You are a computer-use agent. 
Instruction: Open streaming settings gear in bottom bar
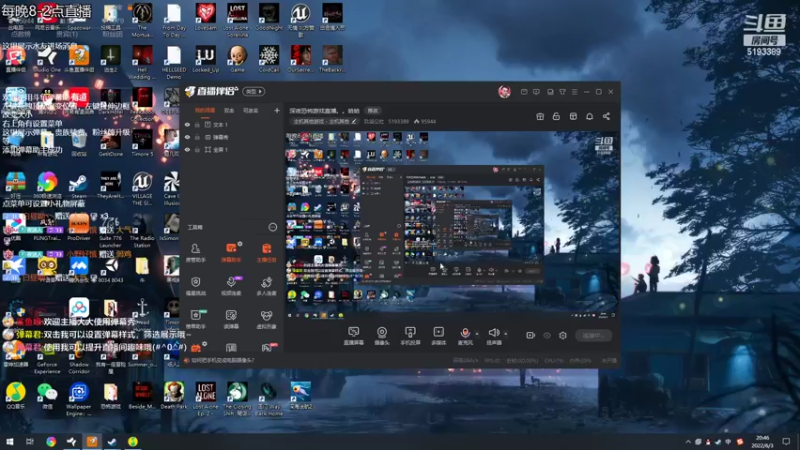pyautogui.click(x=563, y=335)
